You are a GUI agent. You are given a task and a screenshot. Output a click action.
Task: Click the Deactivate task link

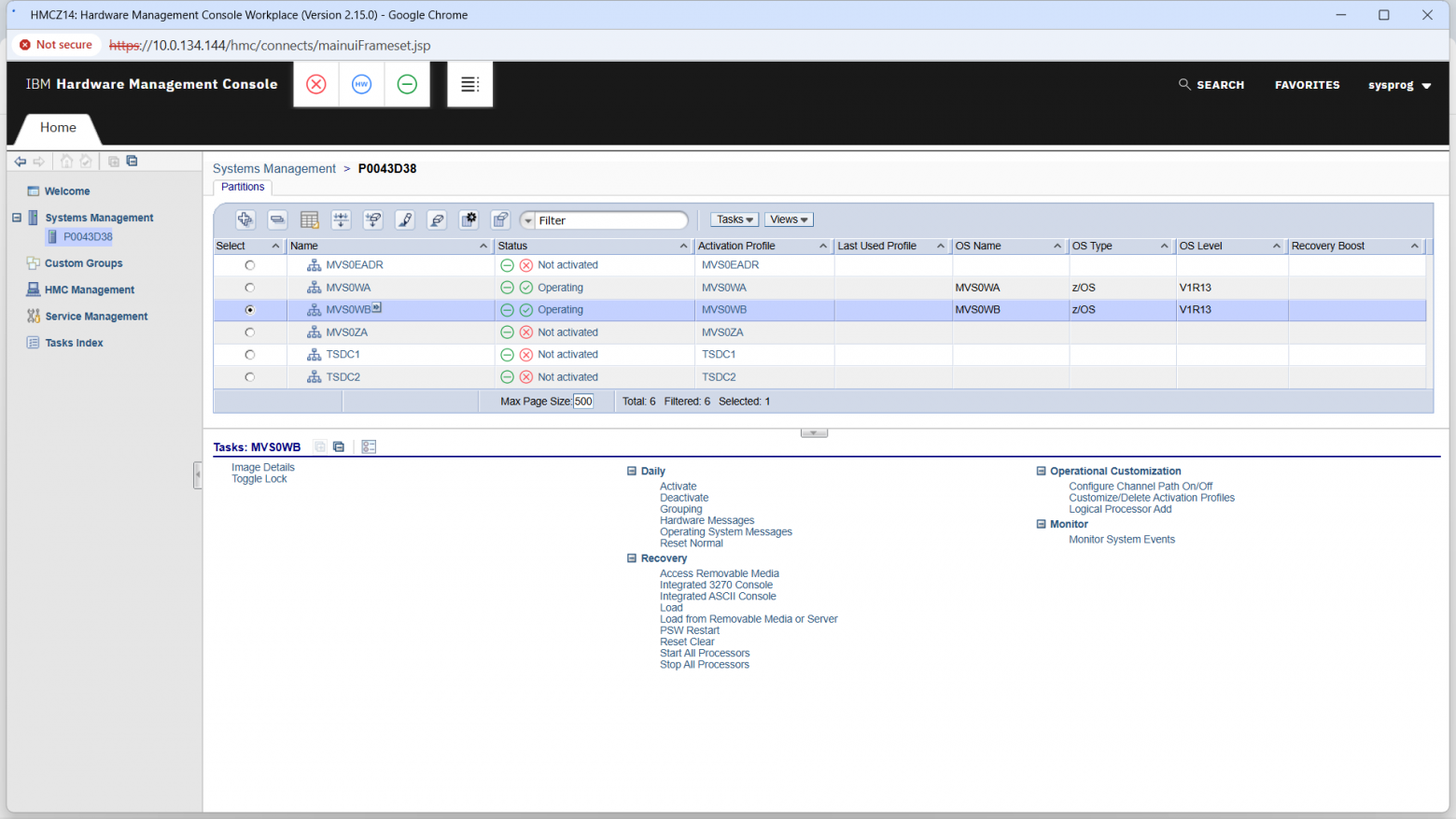pyautogui.click(x=684, y=498)
